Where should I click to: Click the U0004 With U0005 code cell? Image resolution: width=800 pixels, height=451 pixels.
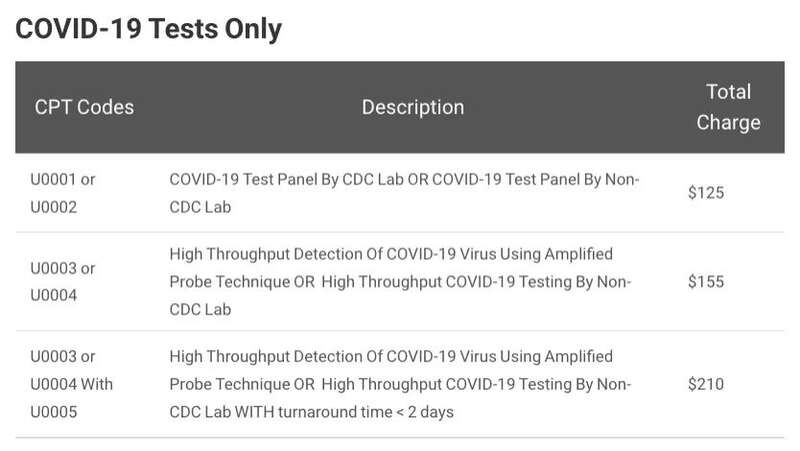pyautogui.click(x=71, y=384)
